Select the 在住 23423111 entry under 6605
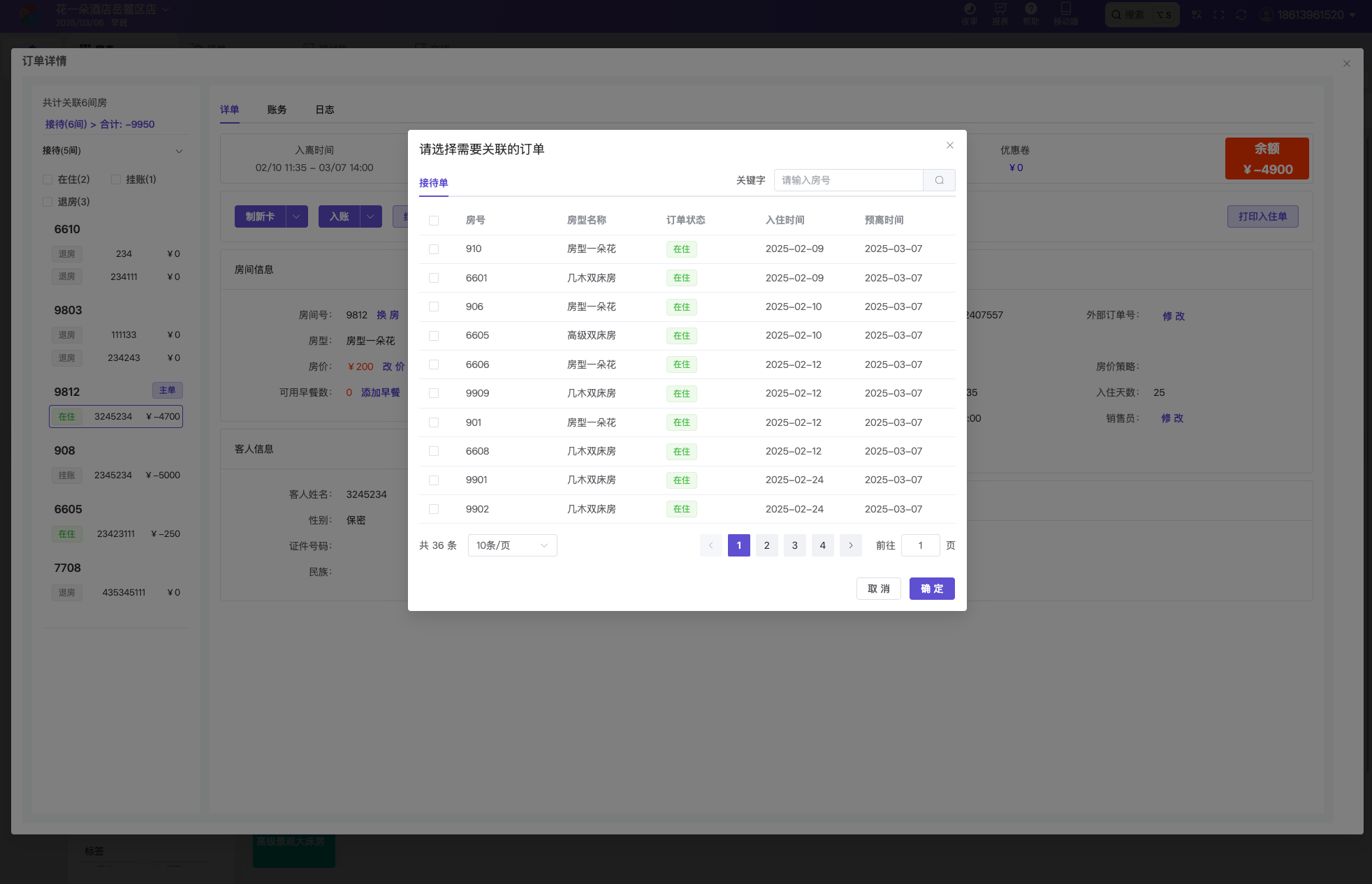 tap(116, 533)
